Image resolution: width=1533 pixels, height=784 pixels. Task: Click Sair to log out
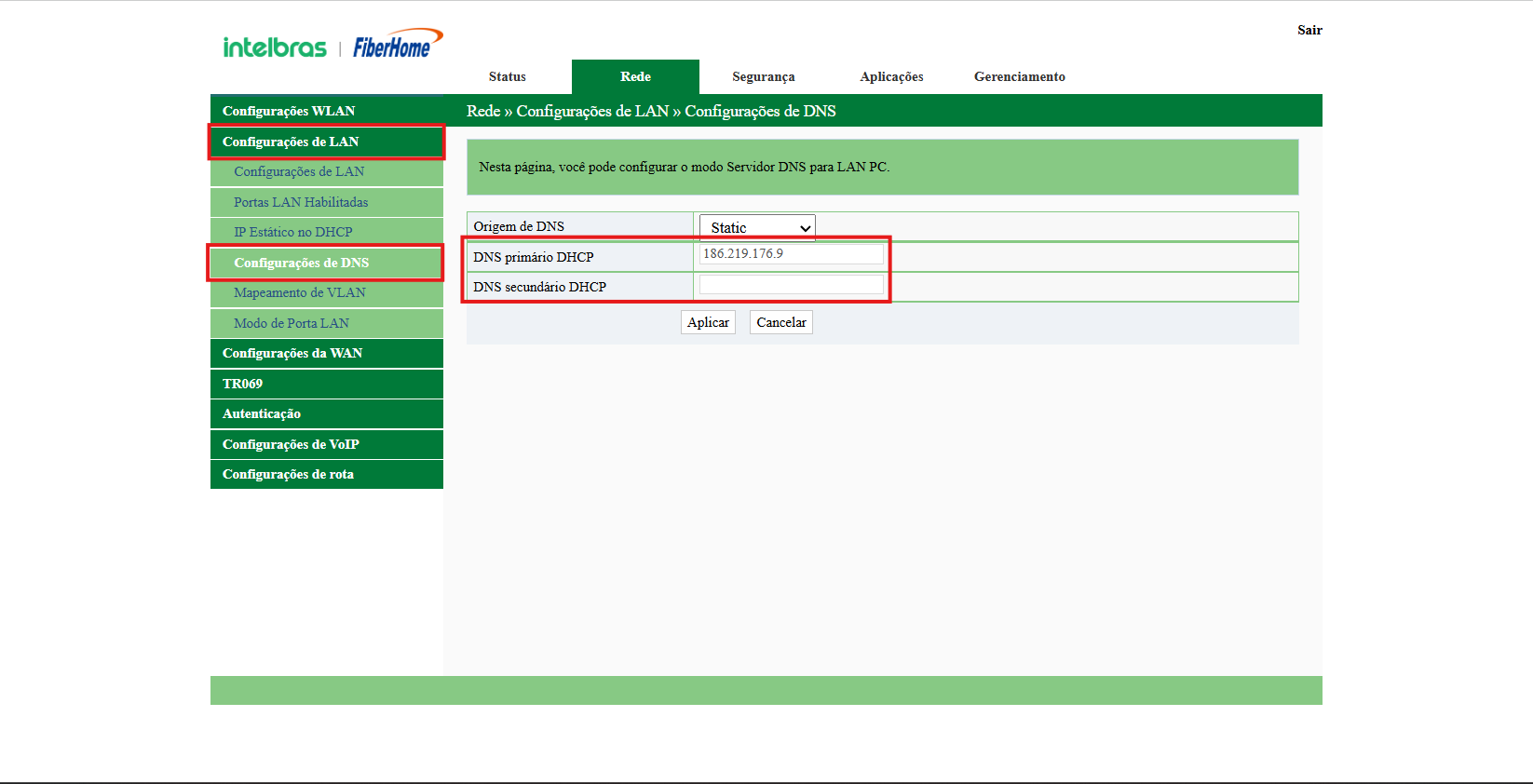pos(1309,30)
